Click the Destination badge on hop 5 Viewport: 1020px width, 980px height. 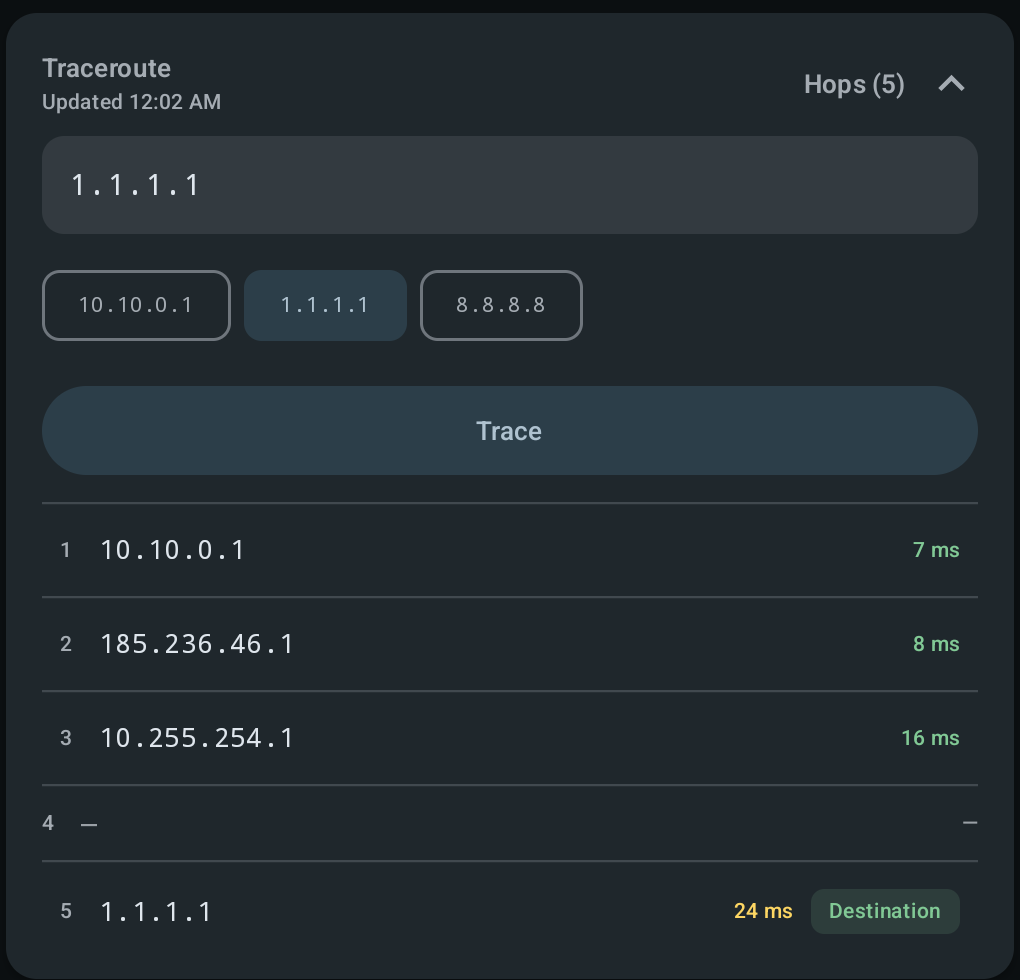pos(885,911)
